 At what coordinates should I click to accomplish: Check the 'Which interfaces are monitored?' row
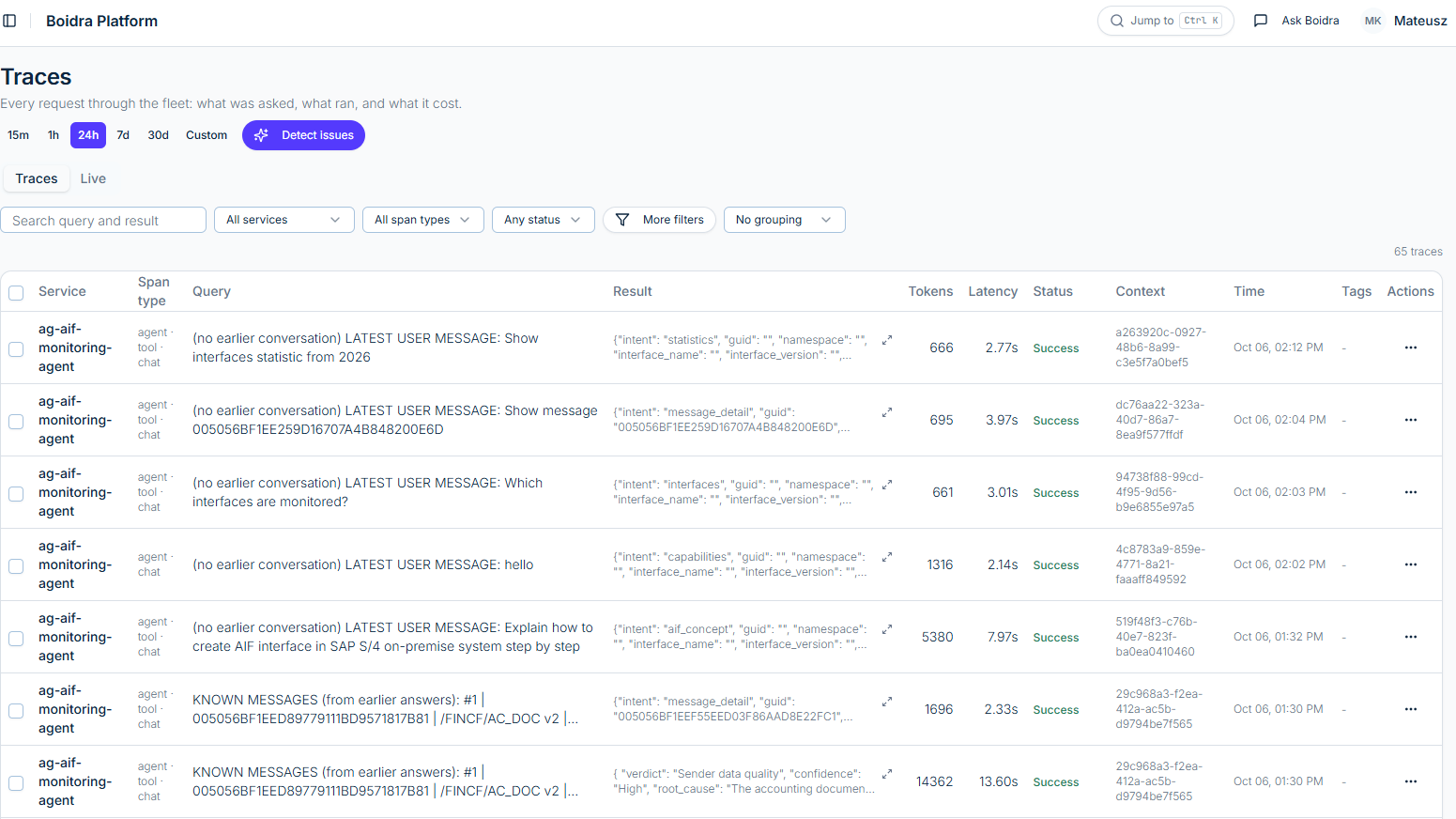[16, 494]
